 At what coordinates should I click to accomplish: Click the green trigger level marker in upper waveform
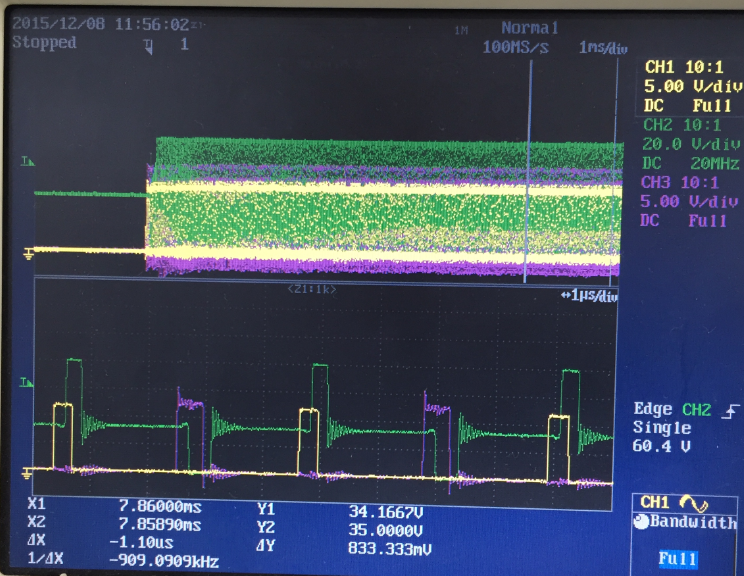tap(28, 162)
